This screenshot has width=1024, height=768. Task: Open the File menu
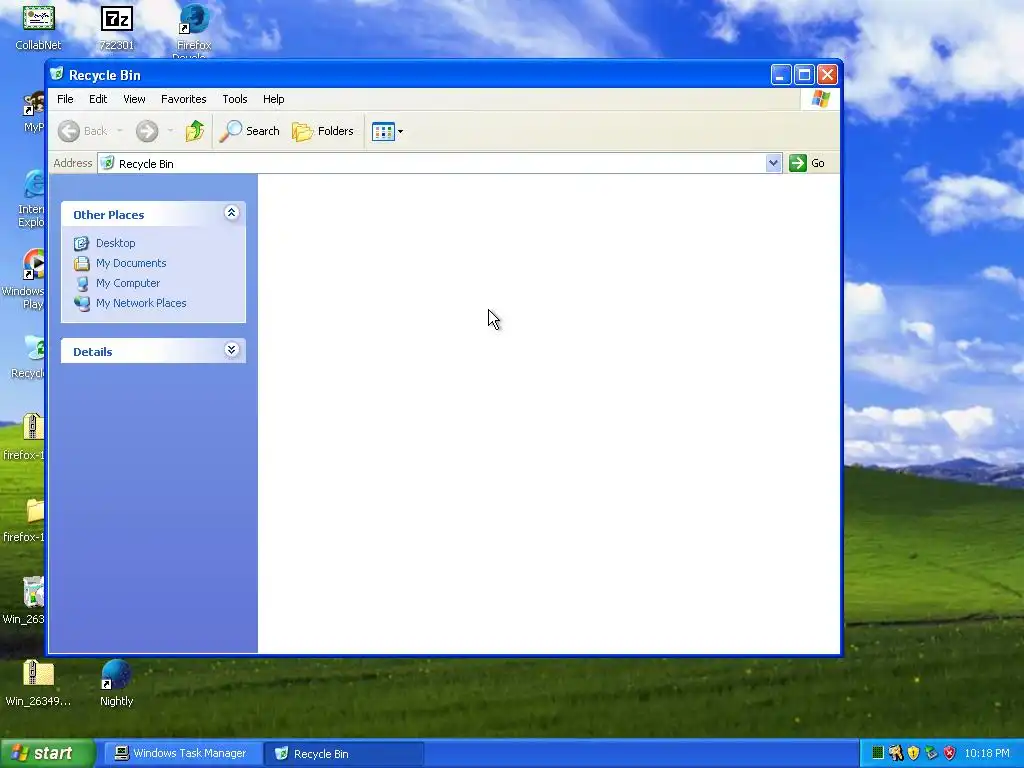coord(65,99)
